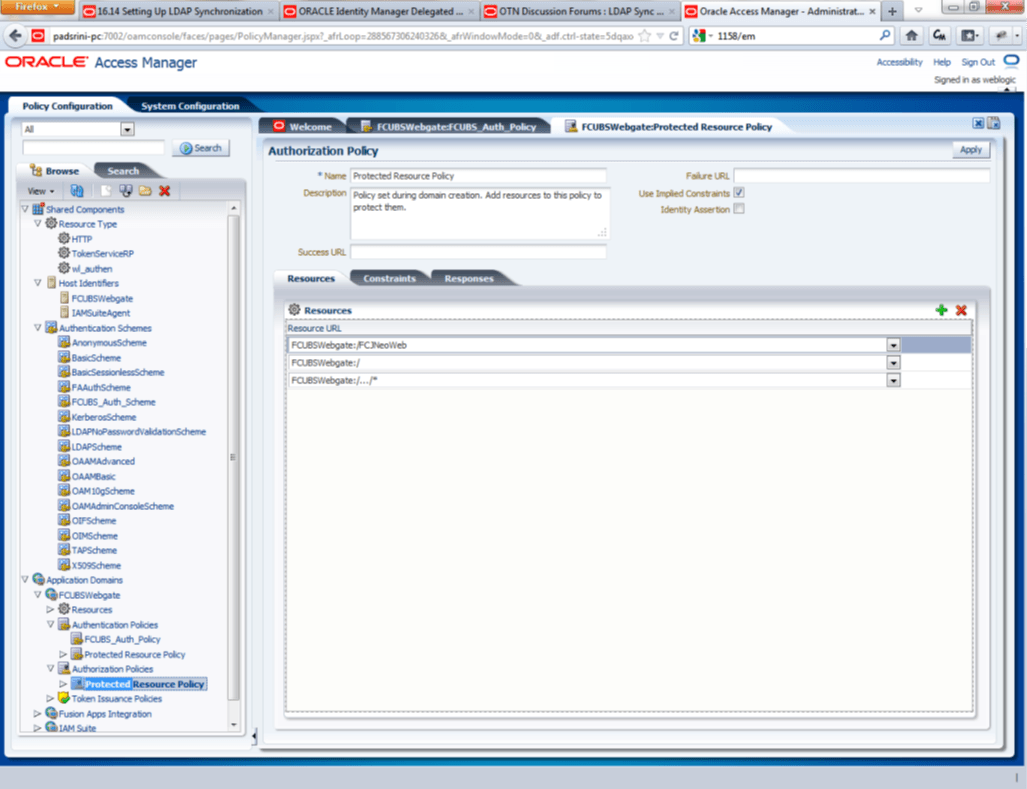
Task: Click the open folder icon in Browse toolbar
Action: click(x=145, y=191)
